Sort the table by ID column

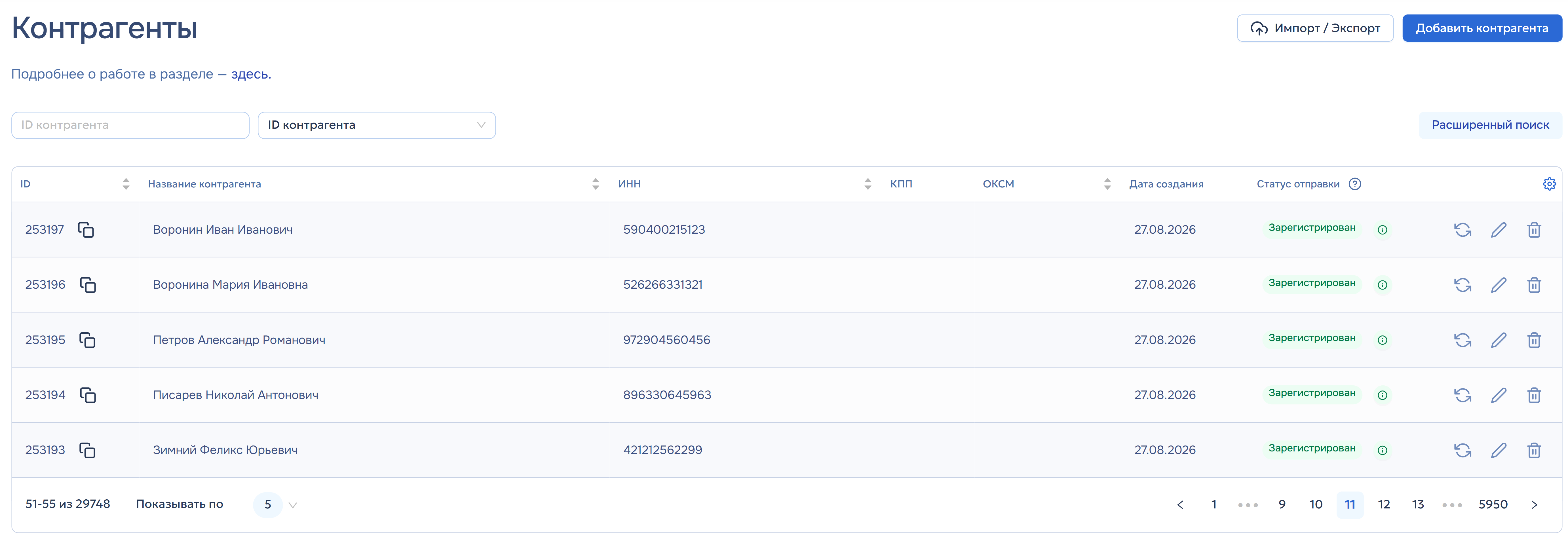(x=126, y=184)
